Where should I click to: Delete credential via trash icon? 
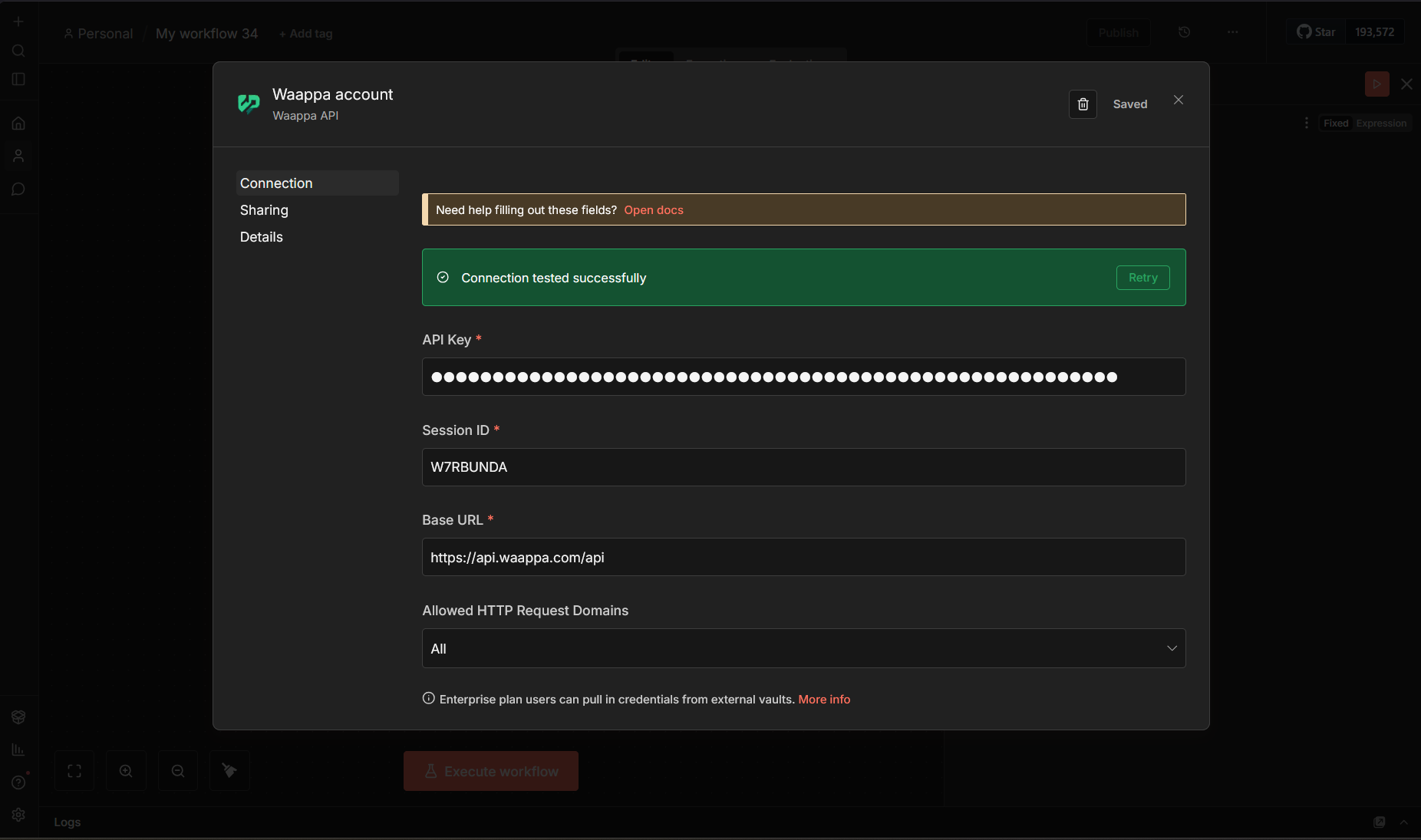tap(1083, 104)
